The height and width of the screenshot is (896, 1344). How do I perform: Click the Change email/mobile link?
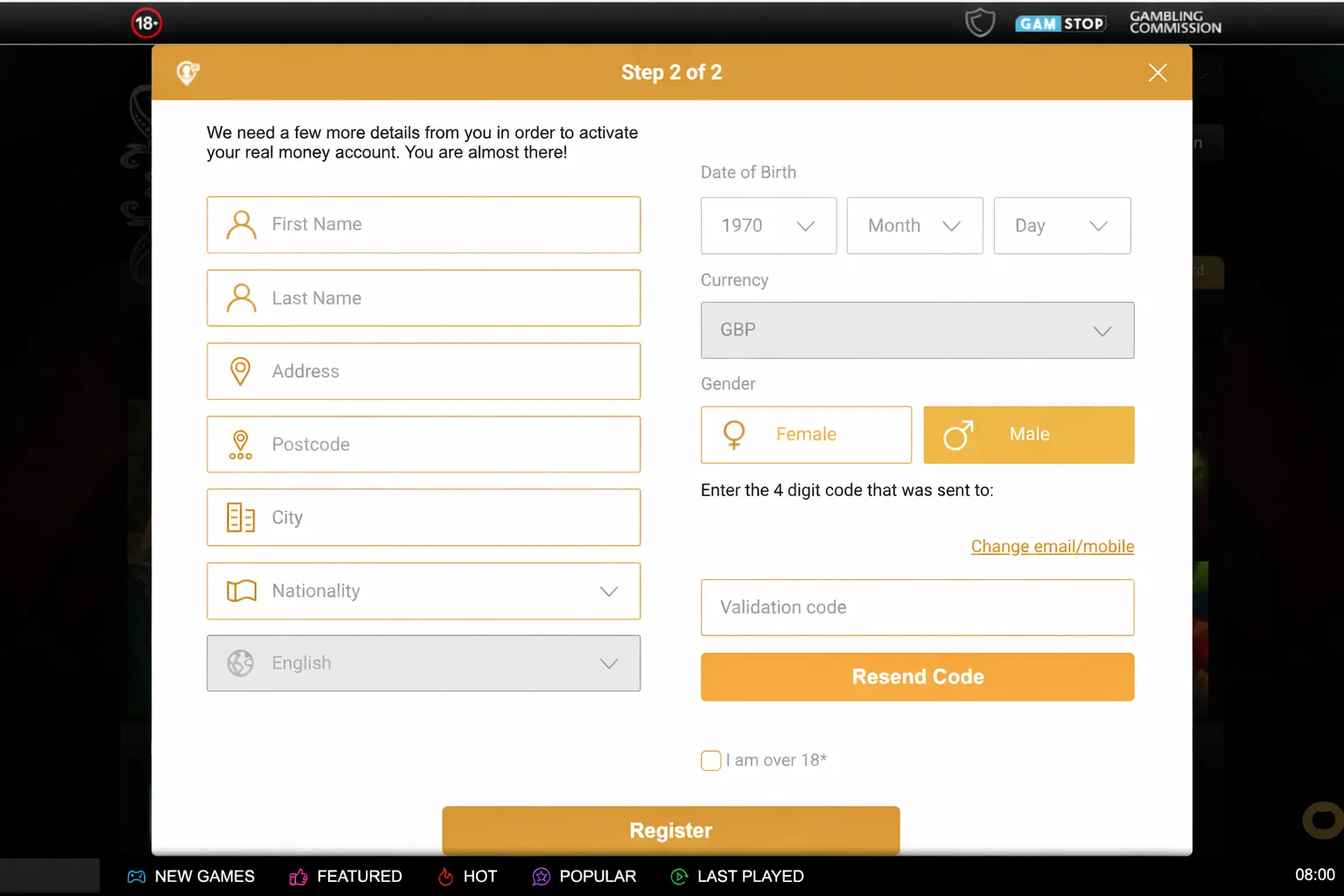pyautogui.click(x=1052, y=546)
